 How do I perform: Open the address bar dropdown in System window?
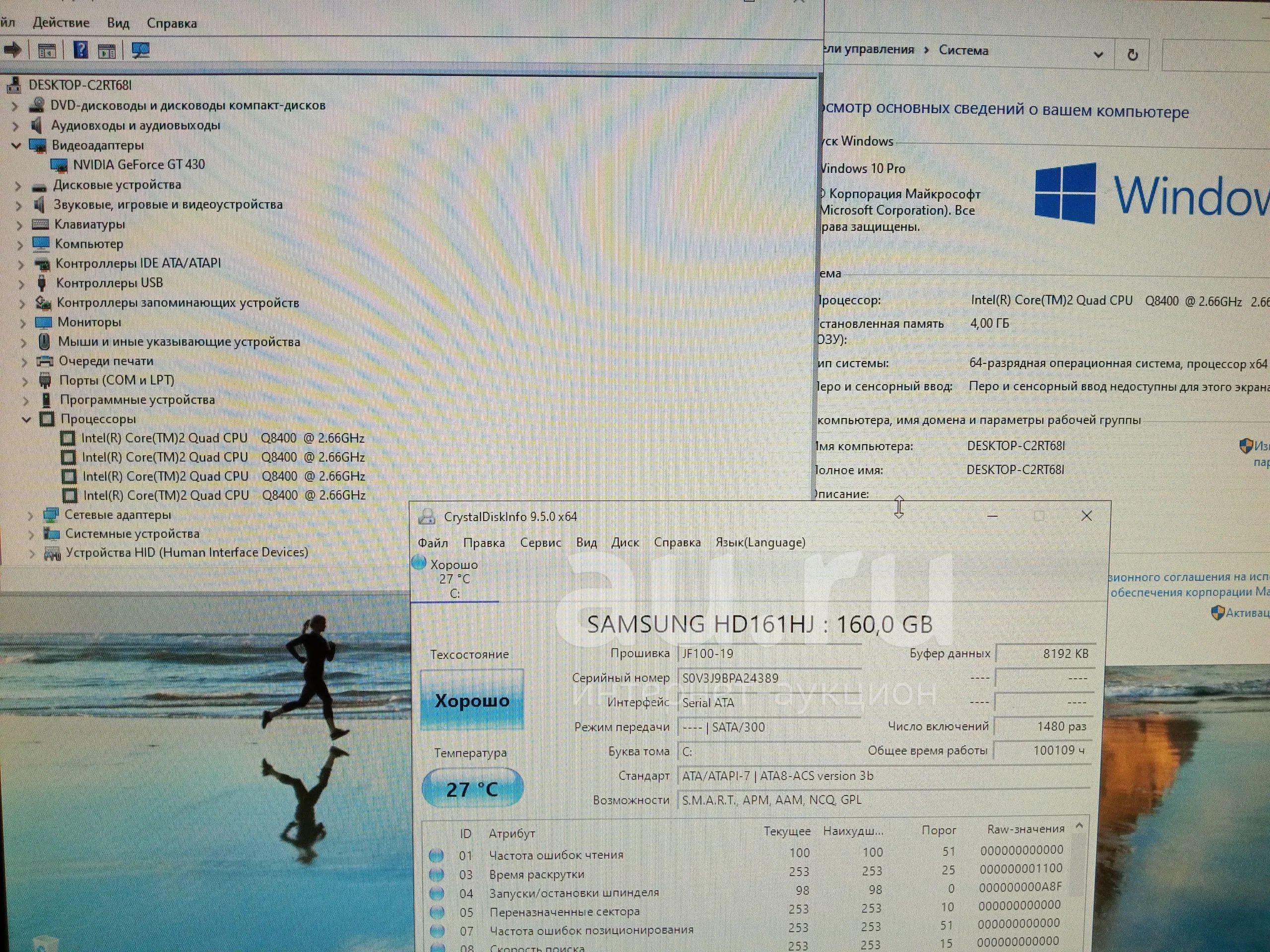pyautogui.click(x=1098, y=55)
